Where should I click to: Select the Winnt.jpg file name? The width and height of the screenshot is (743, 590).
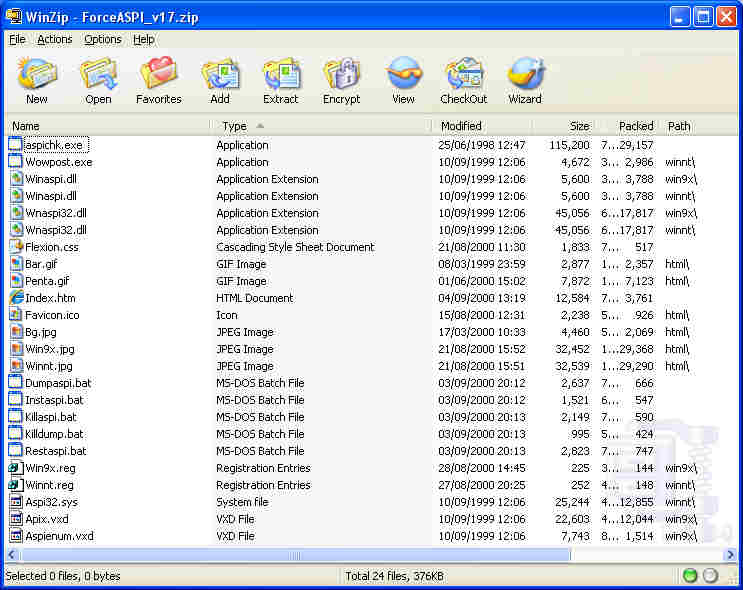pyautogui.click(x=49, y=366)
